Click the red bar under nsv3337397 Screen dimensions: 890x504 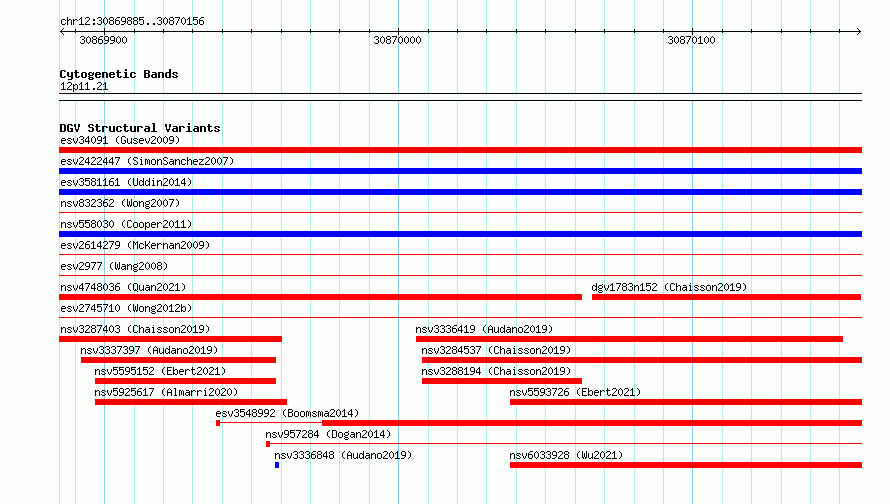[178, 360]
